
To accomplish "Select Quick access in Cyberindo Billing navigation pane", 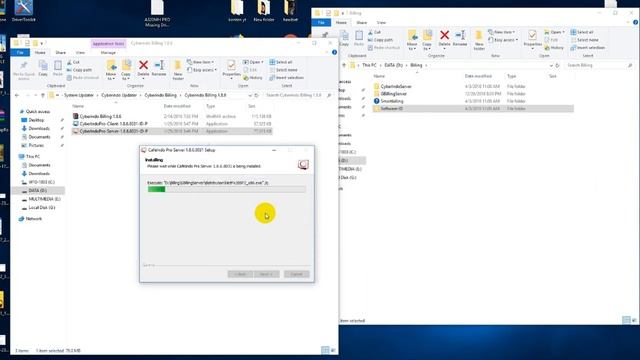I will (38, 111).
